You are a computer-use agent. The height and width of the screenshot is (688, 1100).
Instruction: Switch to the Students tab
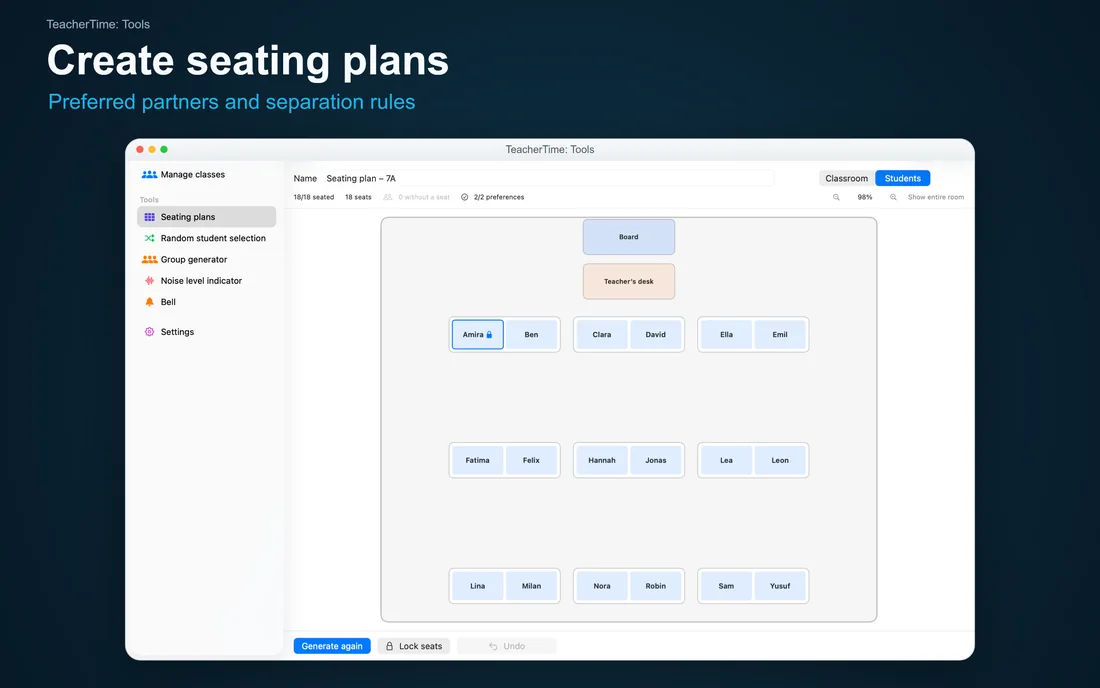903,179
